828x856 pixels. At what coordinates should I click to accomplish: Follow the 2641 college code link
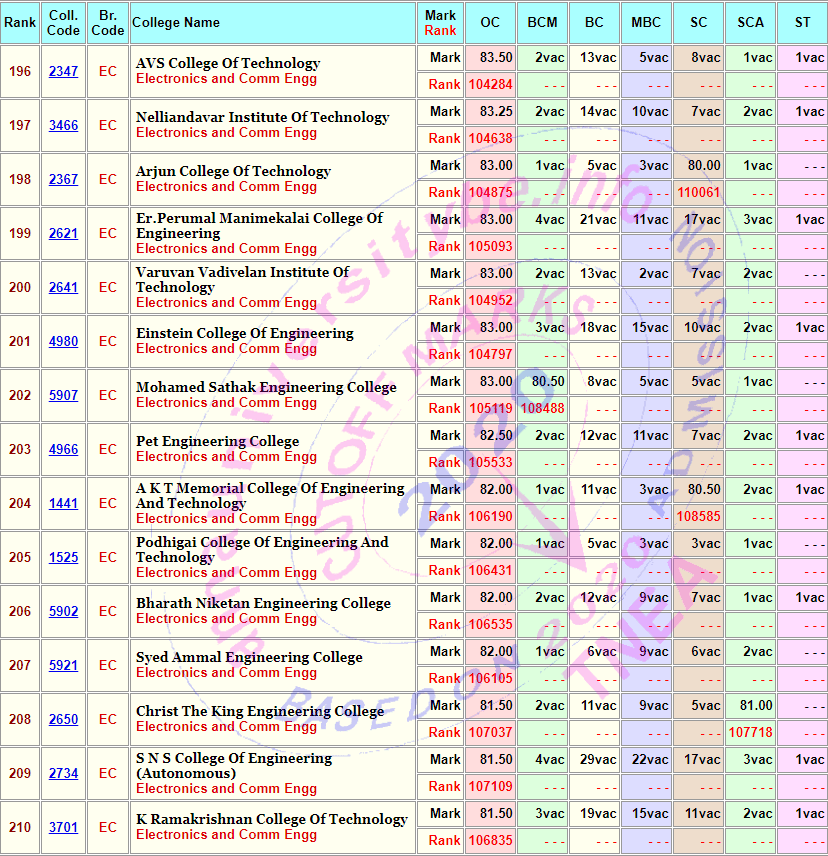[63, 287]
